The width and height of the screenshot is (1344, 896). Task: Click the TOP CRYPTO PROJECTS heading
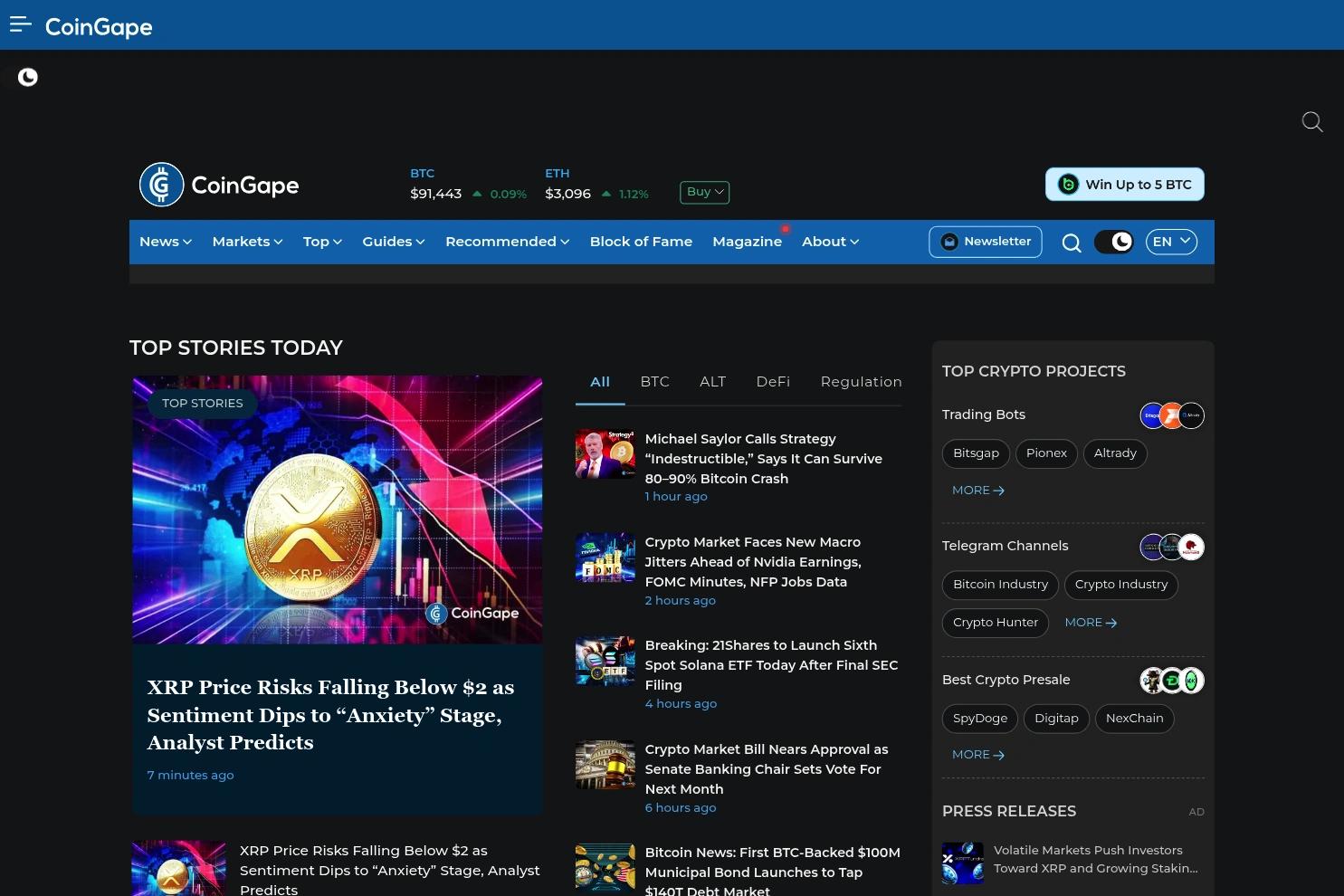1034,372
